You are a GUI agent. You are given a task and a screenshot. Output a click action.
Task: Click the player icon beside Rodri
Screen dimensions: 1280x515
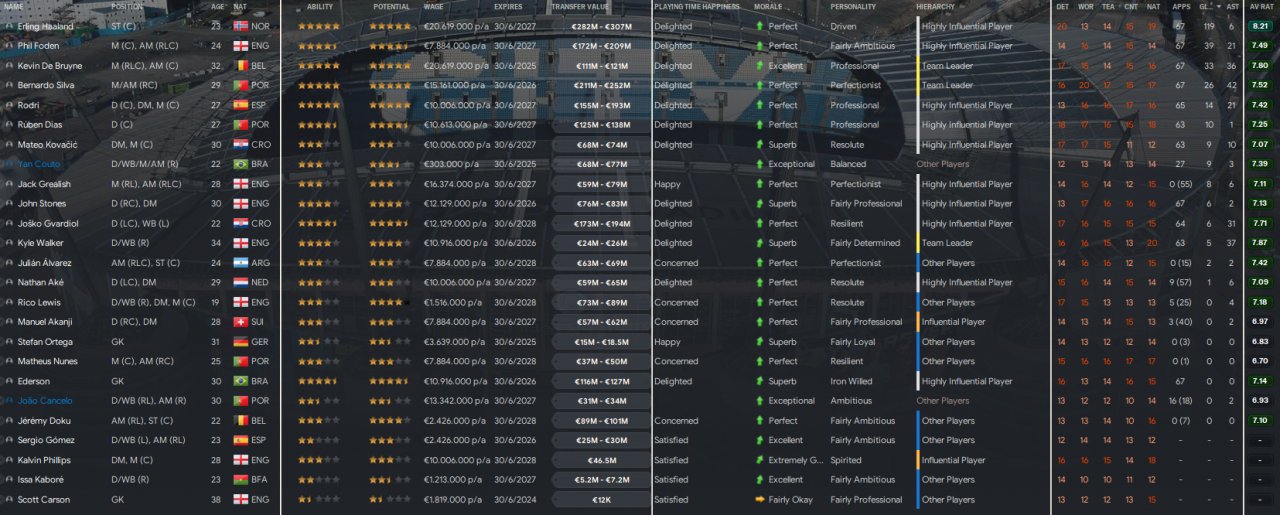coord(9,105)
